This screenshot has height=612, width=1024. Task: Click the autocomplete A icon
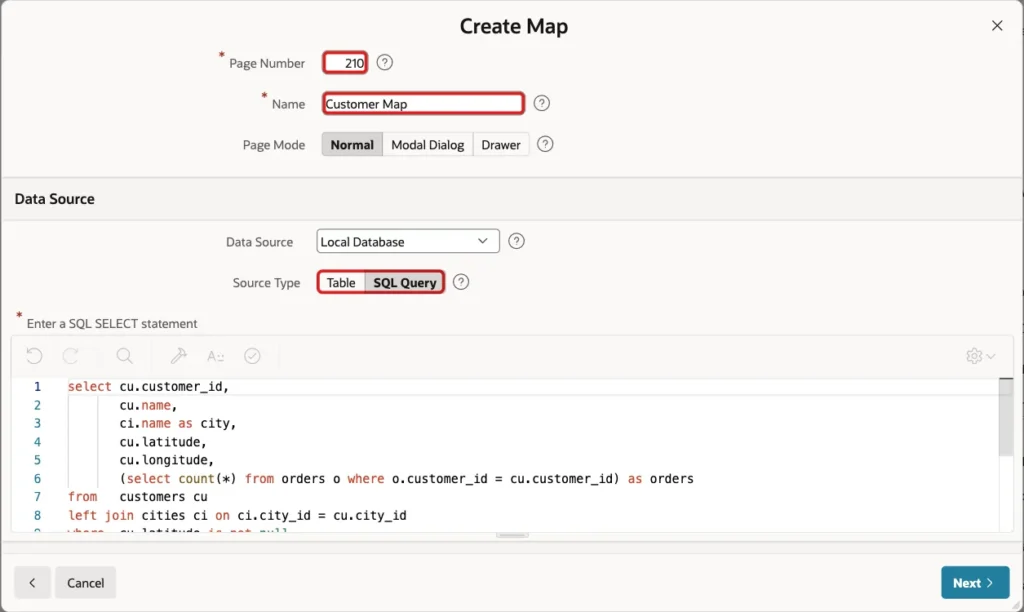click(216, 356)
